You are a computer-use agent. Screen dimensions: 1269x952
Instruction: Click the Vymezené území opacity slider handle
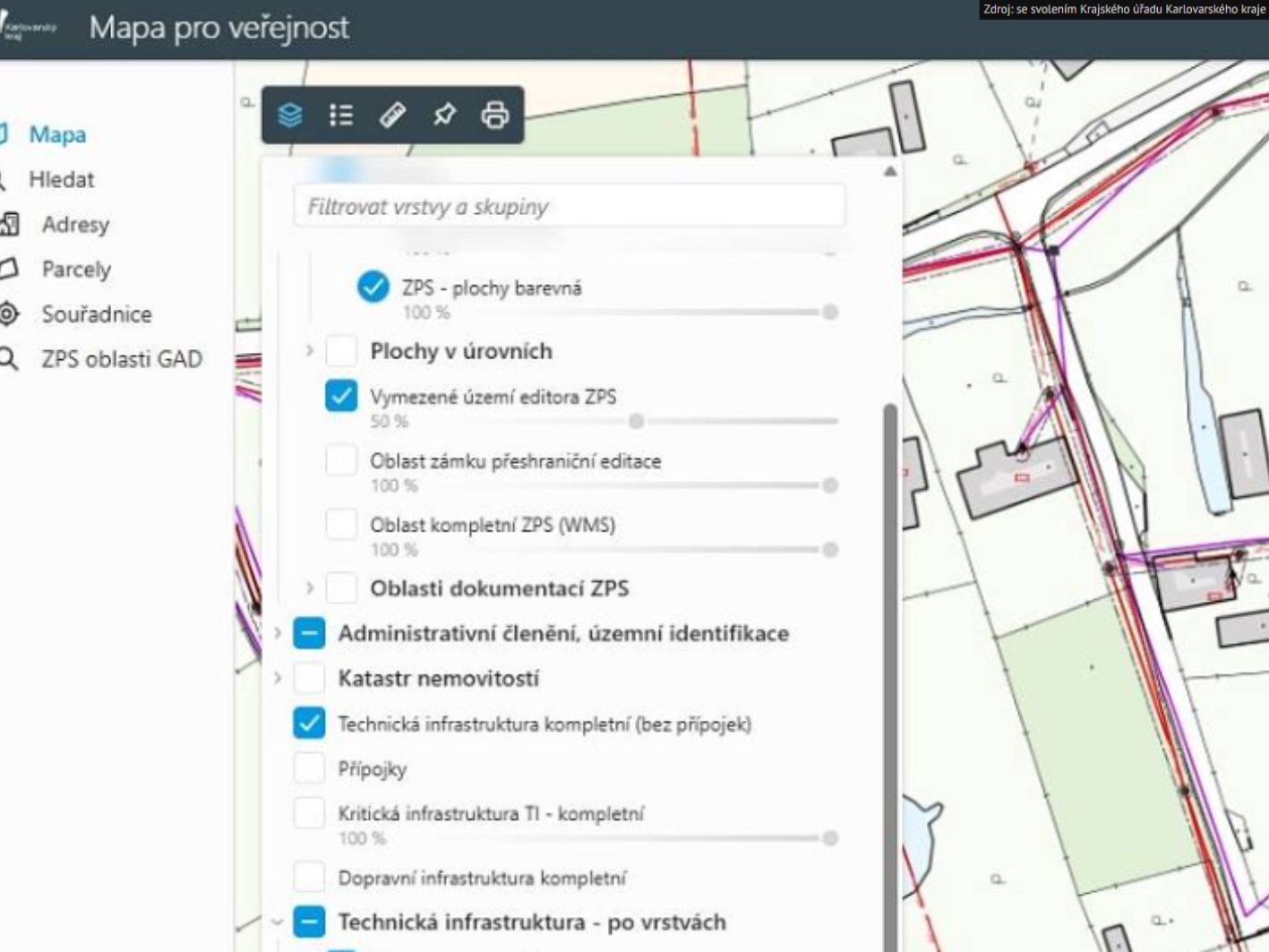(636, 421)
